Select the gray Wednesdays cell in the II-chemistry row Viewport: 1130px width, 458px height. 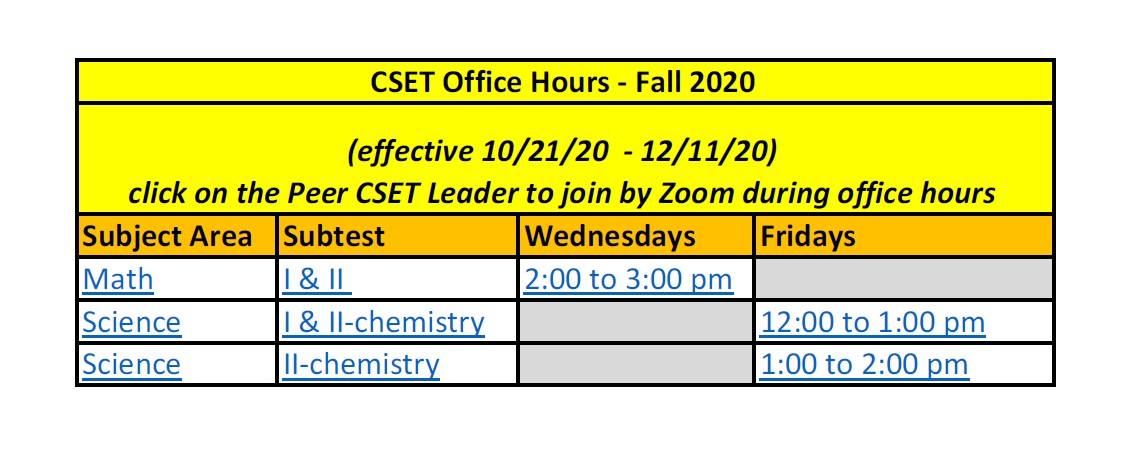(x=635, y=364)
